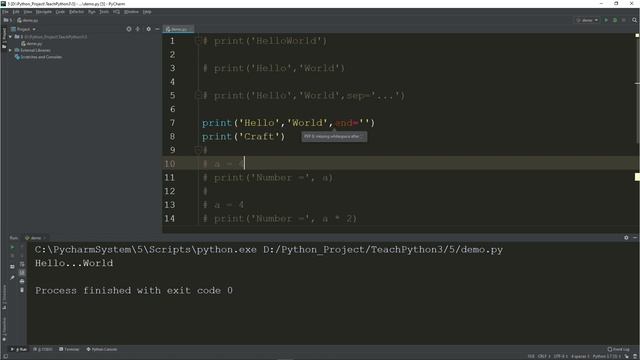
Task: Toggle the Structure side stripe button
Action: tap(4, 297)
